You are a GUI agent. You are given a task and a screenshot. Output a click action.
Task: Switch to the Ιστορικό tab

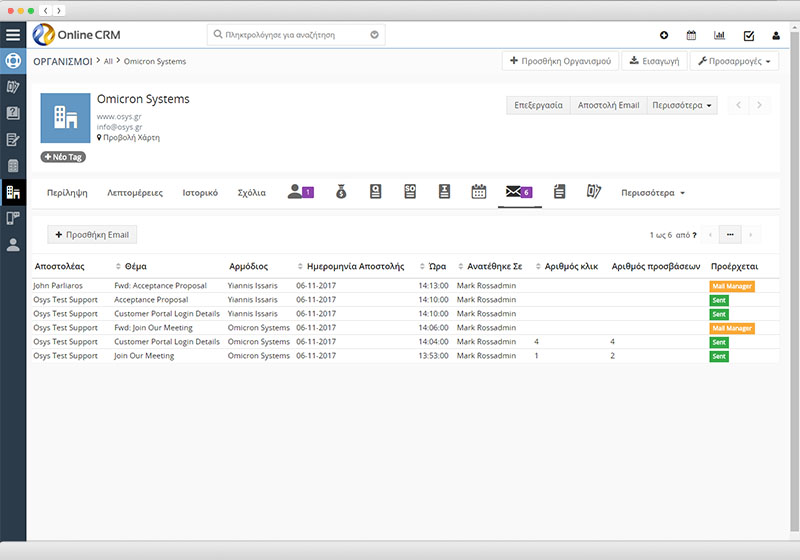tap(200, 193)
